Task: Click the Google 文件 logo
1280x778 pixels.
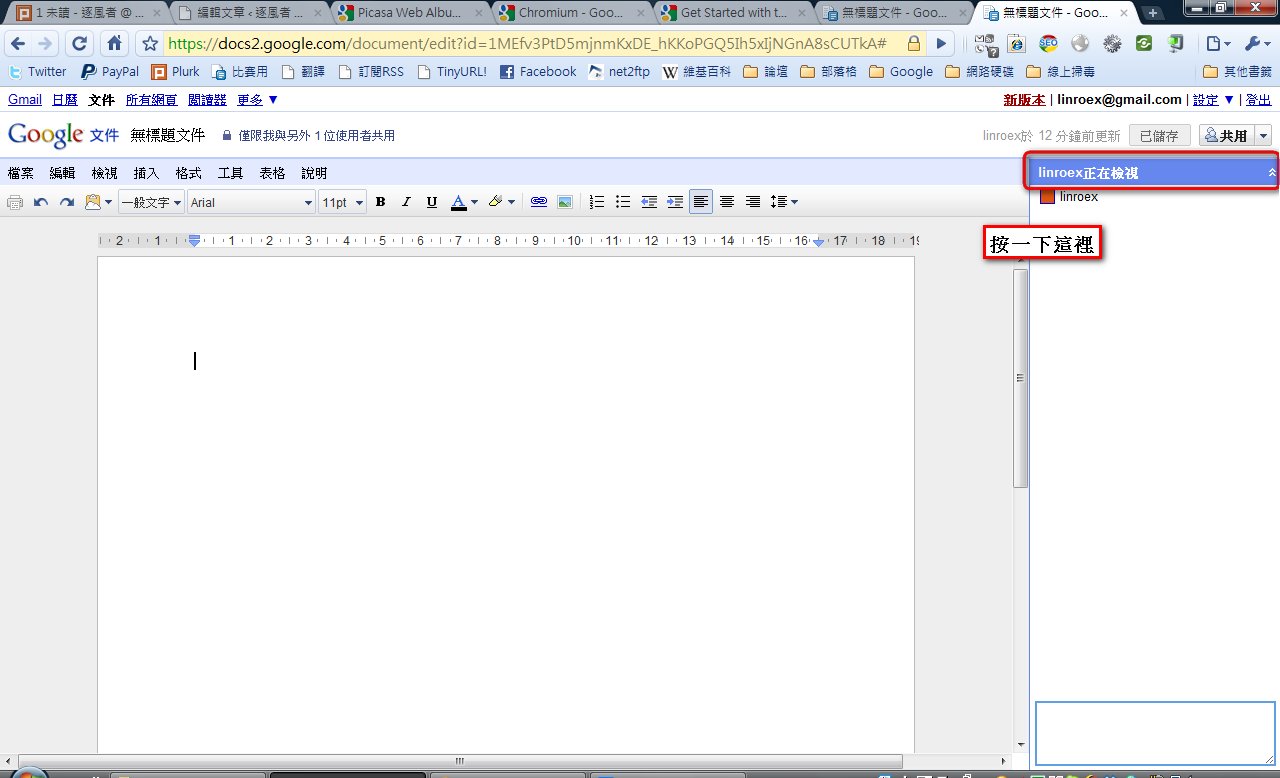Action: pyautogui.click(x=63, y=135)
